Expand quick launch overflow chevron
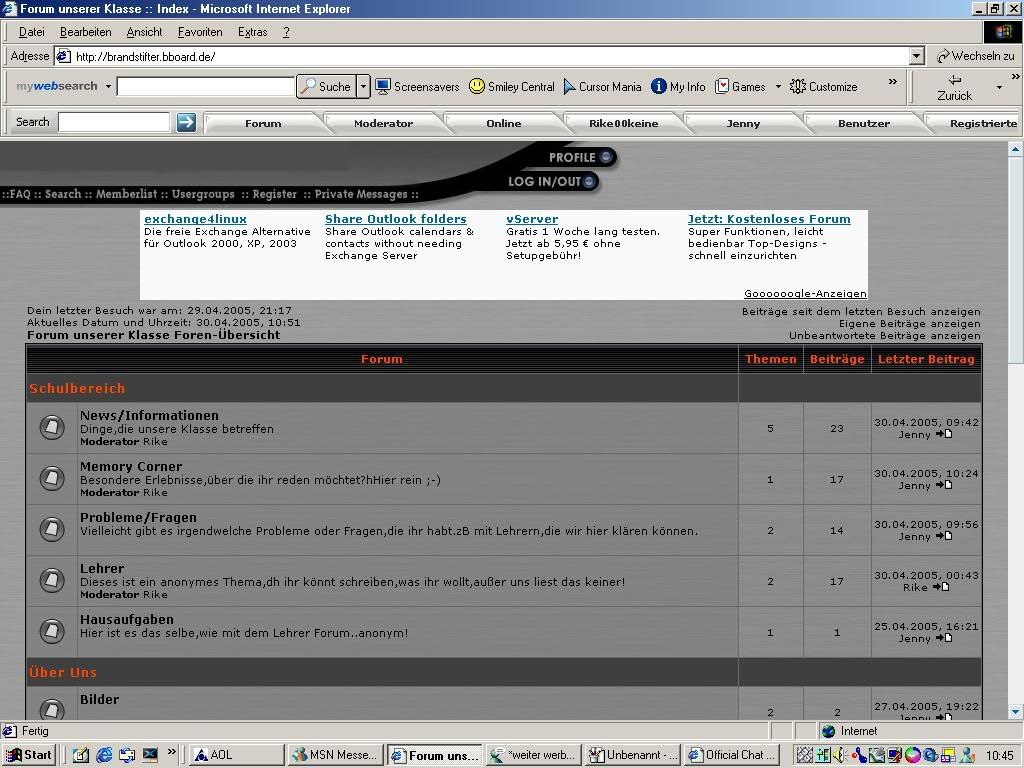 click(172, 752)
